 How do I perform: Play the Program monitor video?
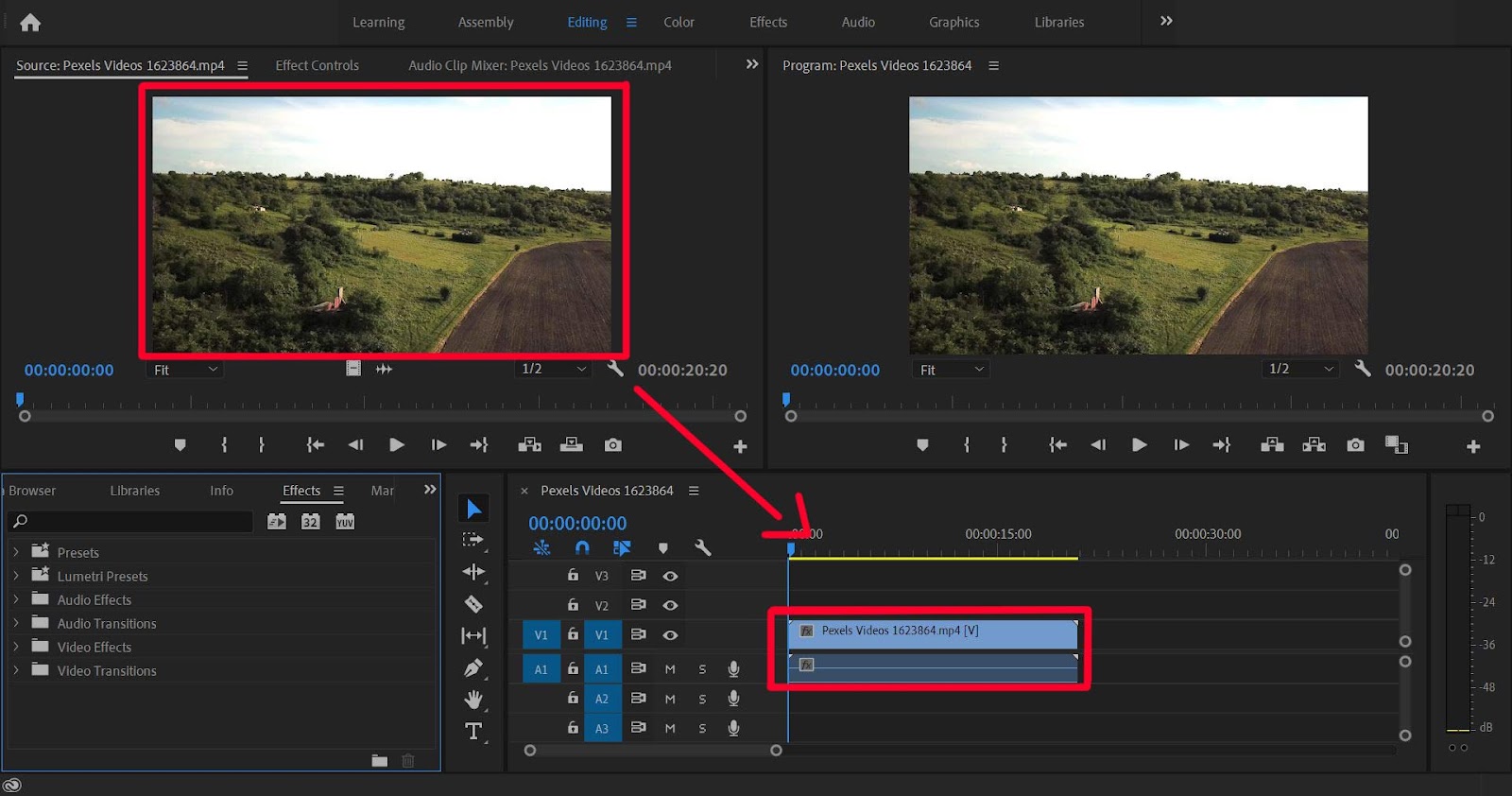pyautogui.click(x=1139, y=445)
